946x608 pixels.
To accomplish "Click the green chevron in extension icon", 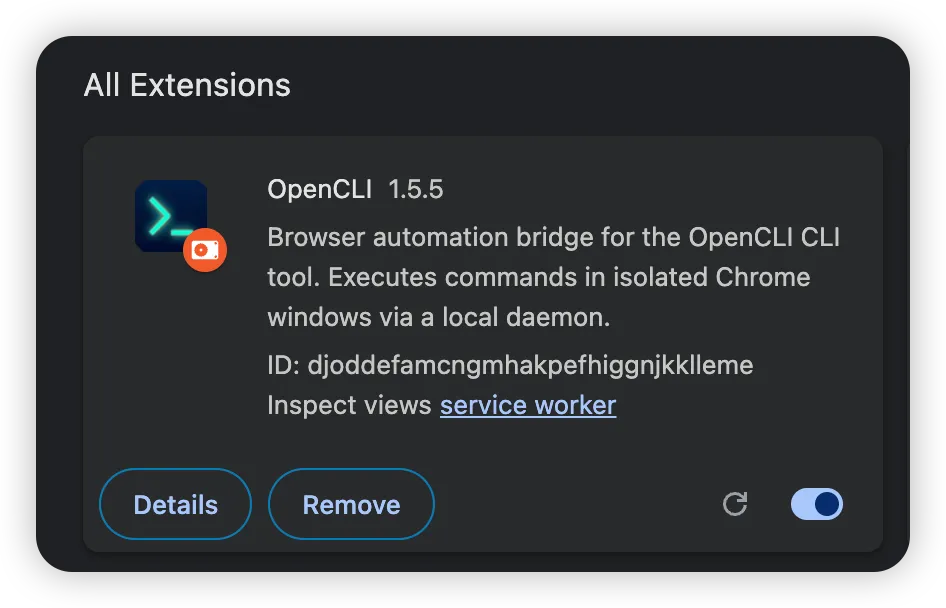I will [x=159, y=215].
